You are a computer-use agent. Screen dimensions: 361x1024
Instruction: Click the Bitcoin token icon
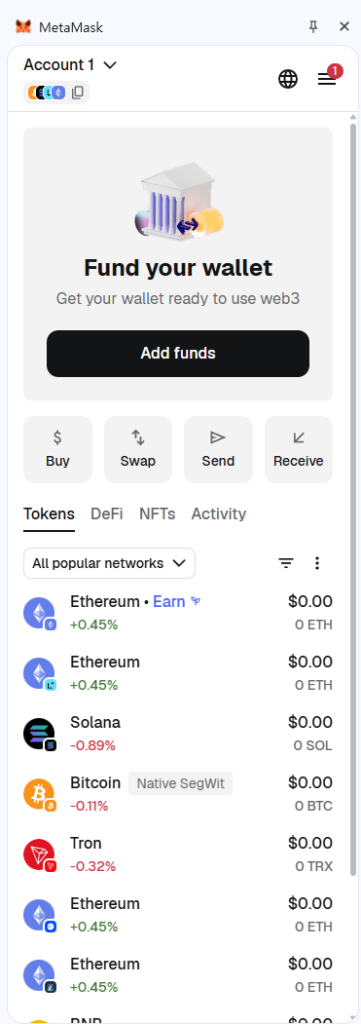click(39, 794)
